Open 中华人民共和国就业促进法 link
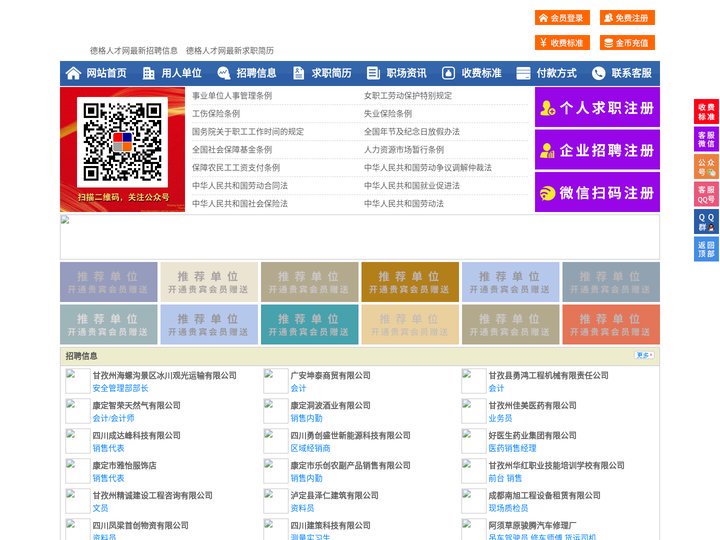This screenshot has width=720, height=540. [412, 186]
